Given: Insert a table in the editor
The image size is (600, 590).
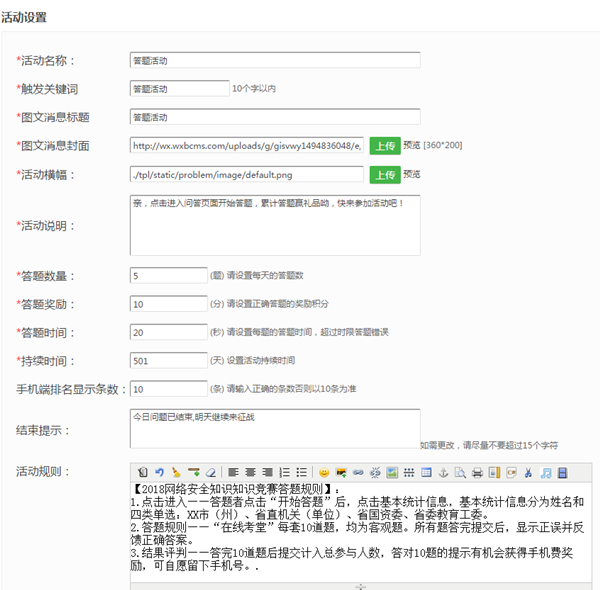Looking at the screenshot, I should point(426,473).
